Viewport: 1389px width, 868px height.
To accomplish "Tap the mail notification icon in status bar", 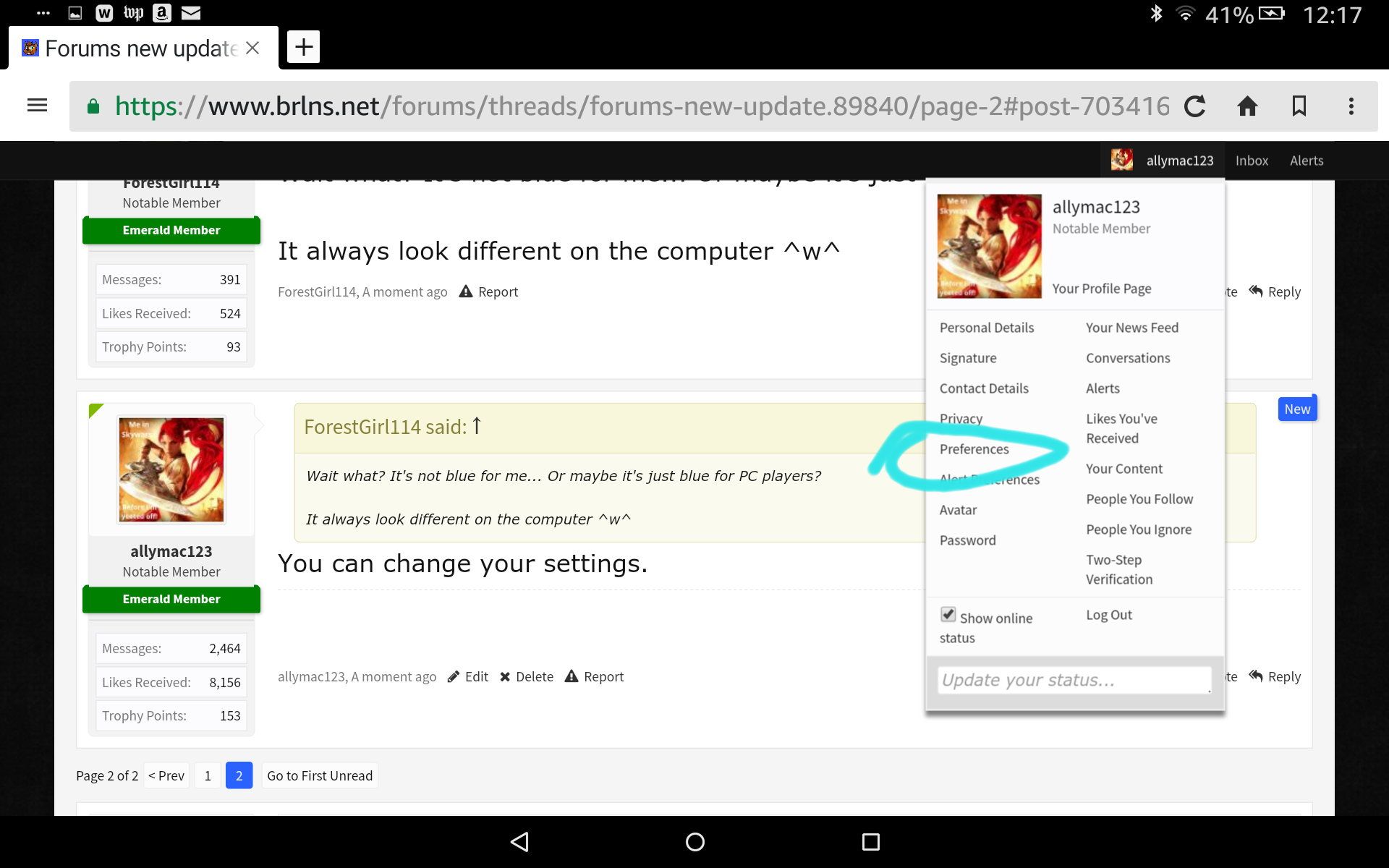I will [x=191, y=13].
